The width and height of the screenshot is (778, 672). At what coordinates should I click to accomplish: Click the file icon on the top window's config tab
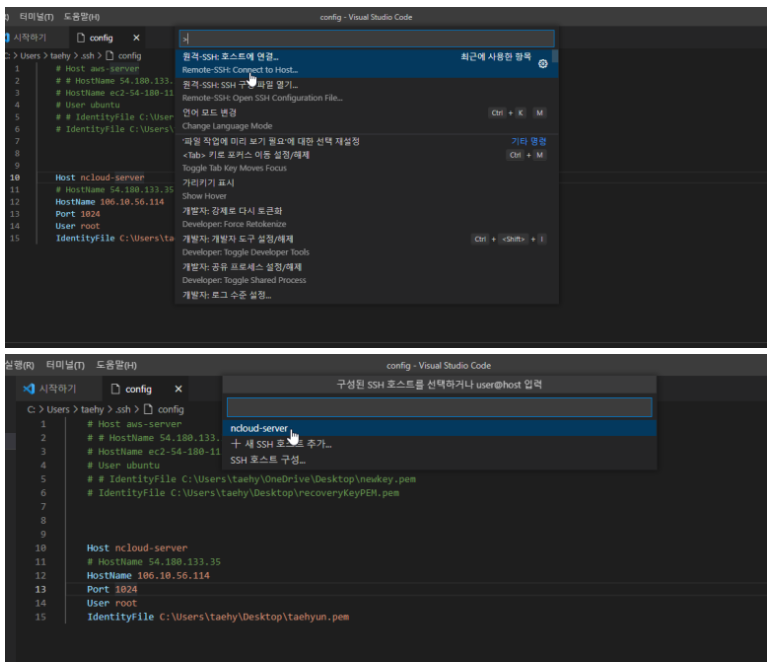coord(81,38)
